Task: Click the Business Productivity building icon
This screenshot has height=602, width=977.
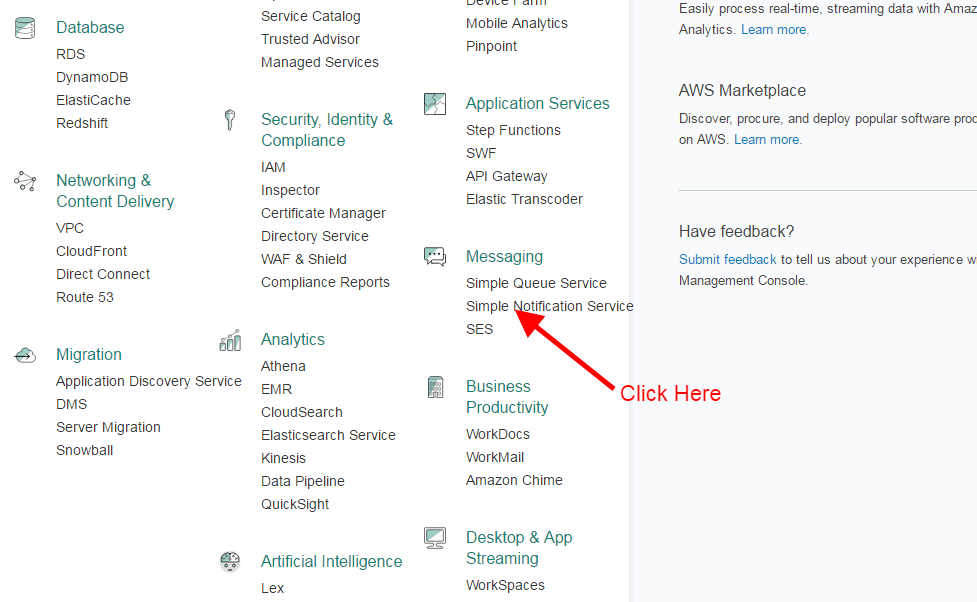Action: 436,387
